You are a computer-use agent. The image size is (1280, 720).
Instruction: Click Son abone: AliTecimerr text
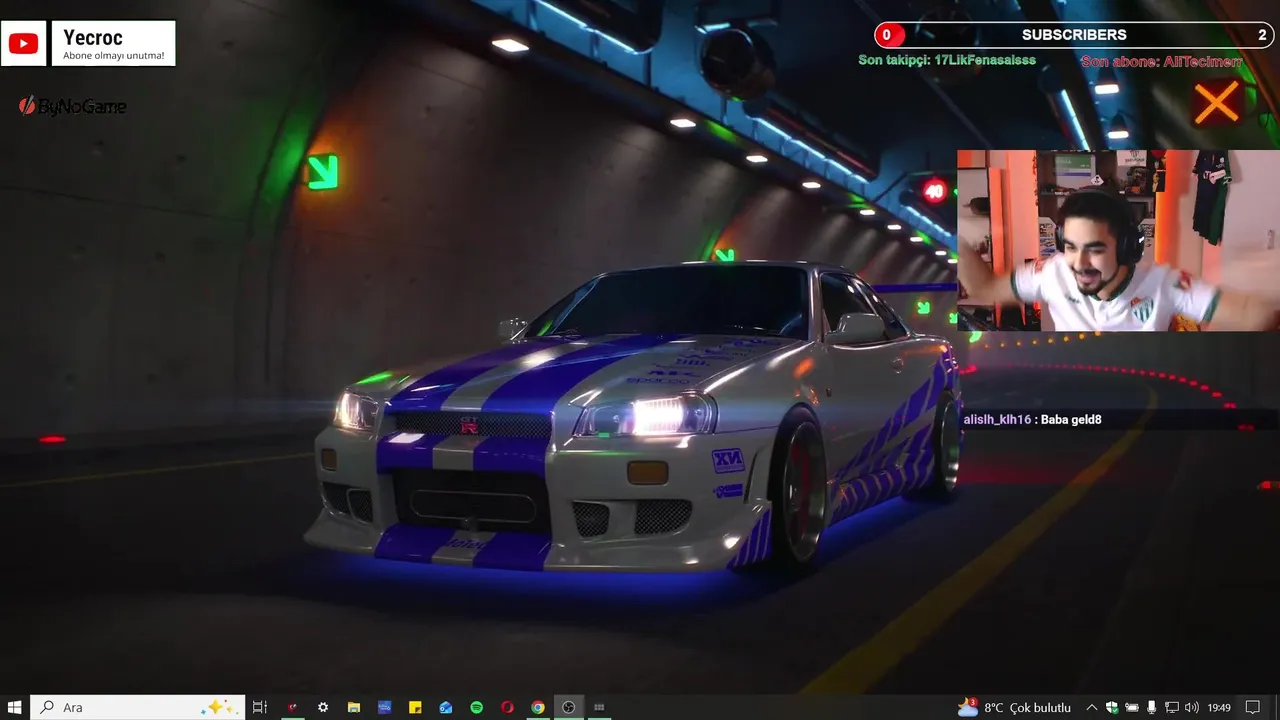click(1162, 62)
